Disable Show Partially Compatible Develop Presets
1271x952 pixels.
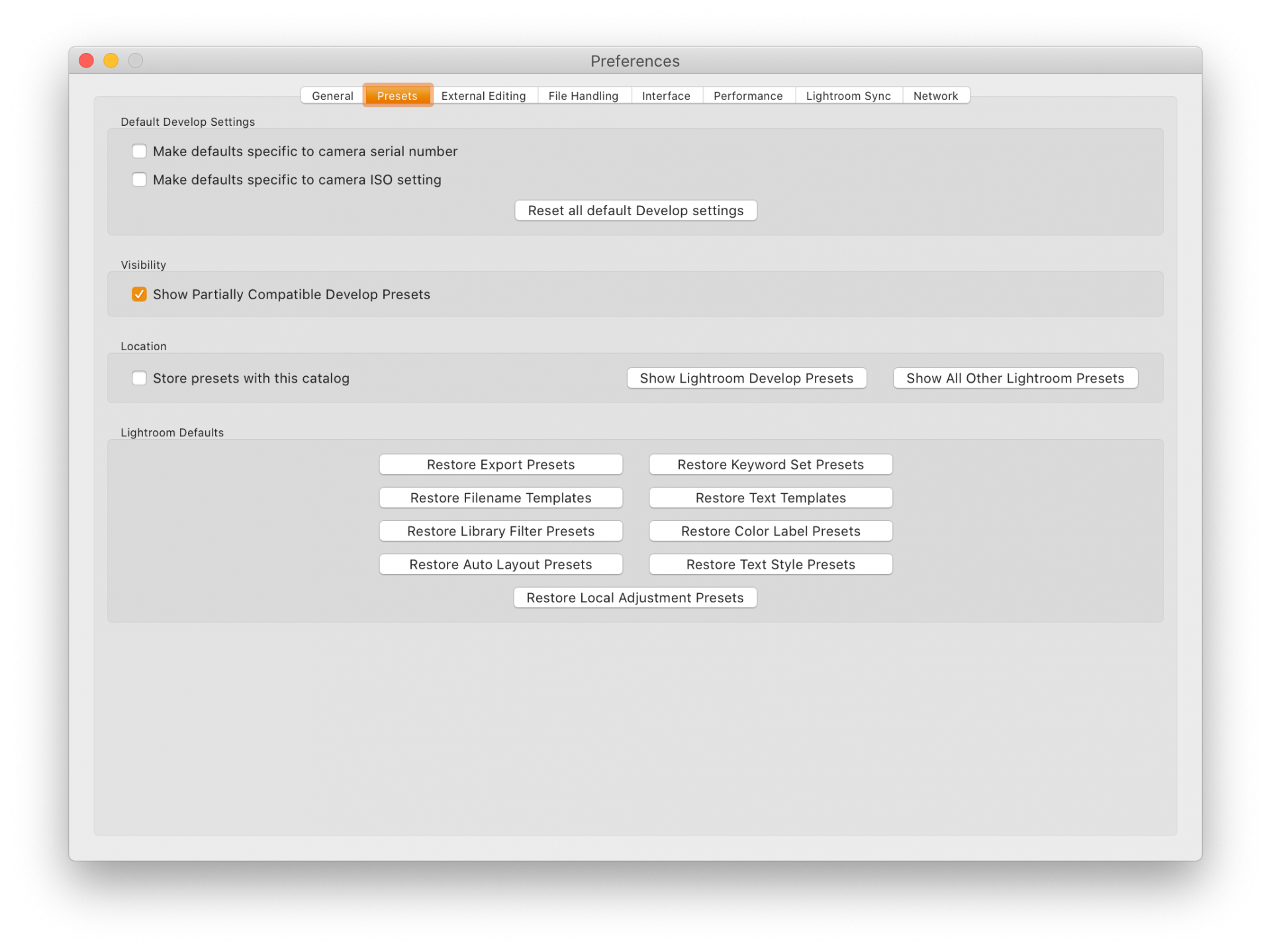click(139, 293)
